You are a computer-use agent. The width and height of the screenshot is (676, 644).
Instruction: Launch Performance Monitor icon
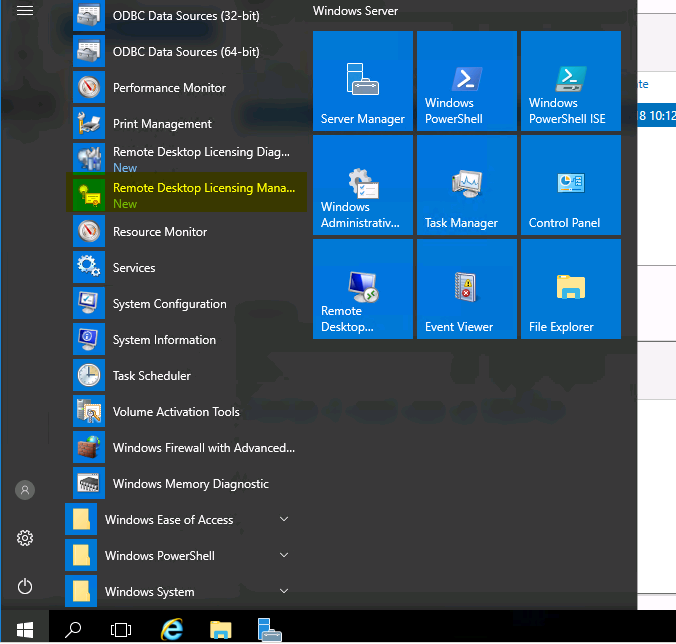click(x=89, y=87)
